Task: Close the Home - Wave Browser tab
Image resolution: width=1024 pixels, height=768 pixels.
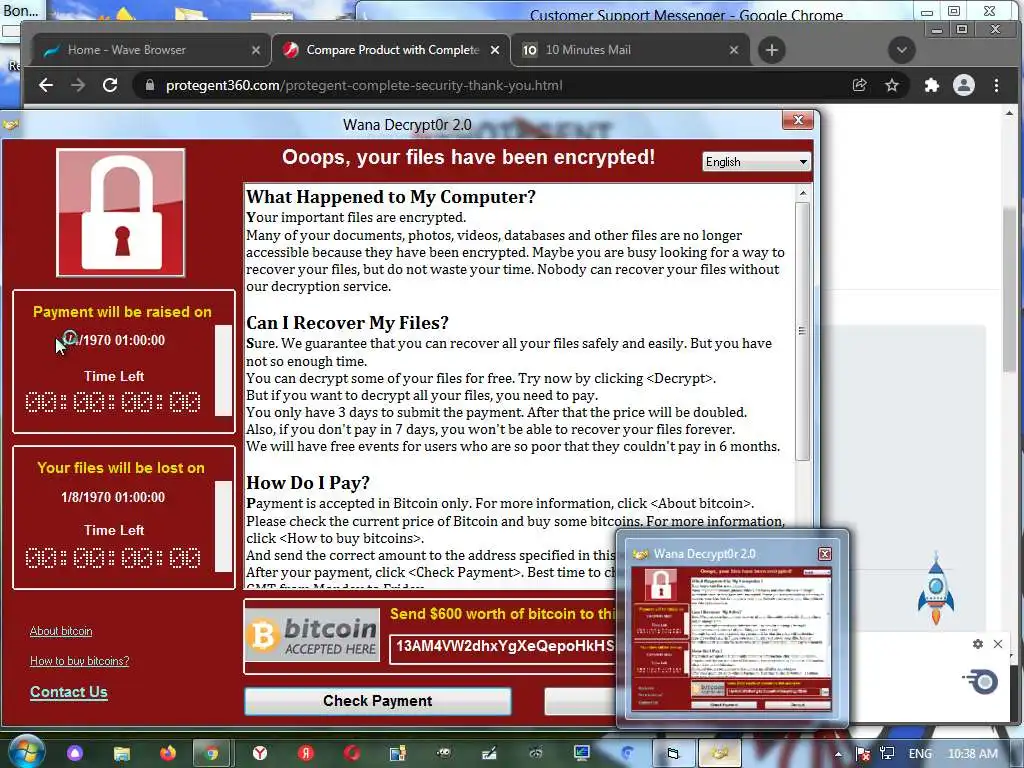Action: tap(255, 50)
